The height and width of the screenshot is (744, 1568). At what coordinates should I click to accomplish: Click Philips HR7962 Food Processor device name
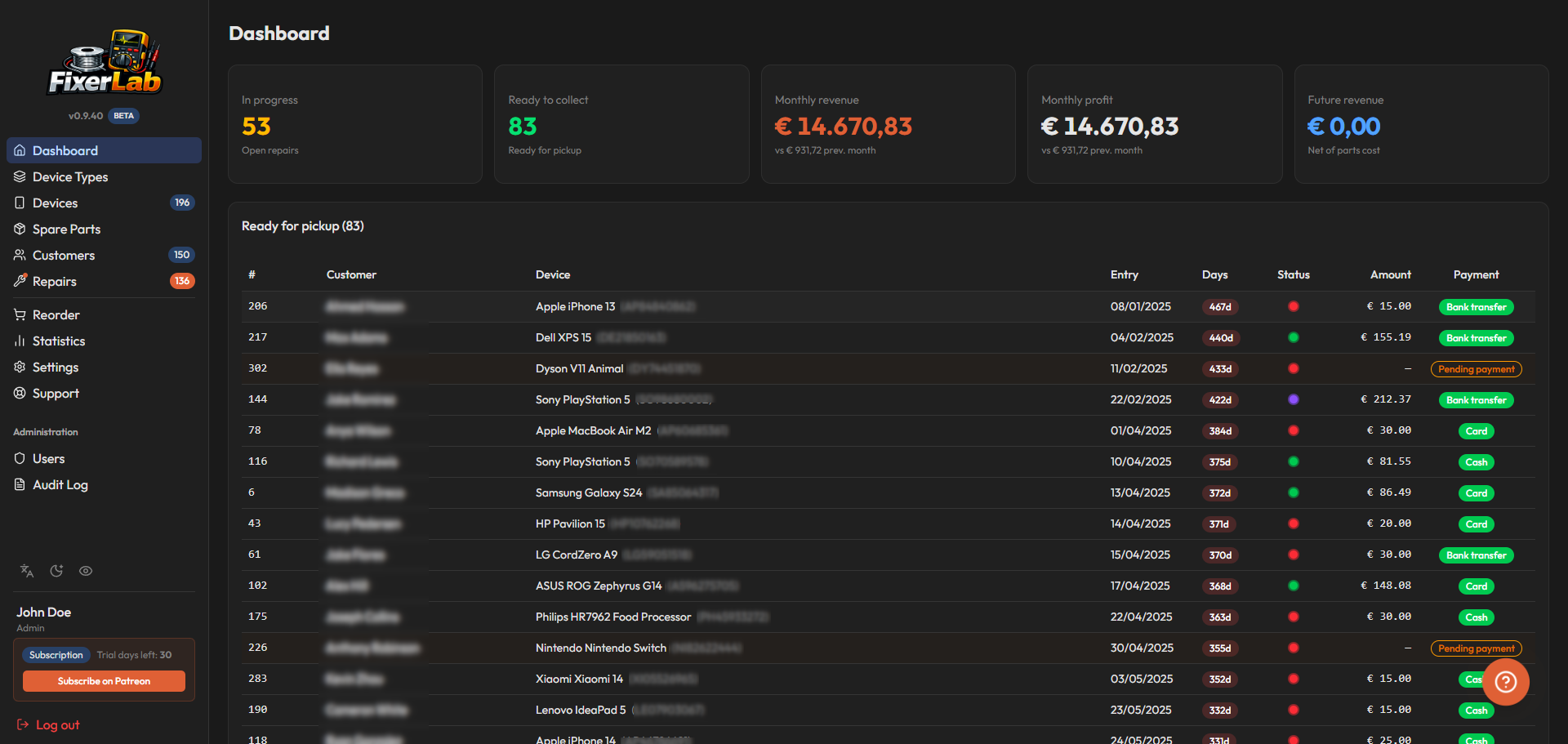(x=613, y=617)
